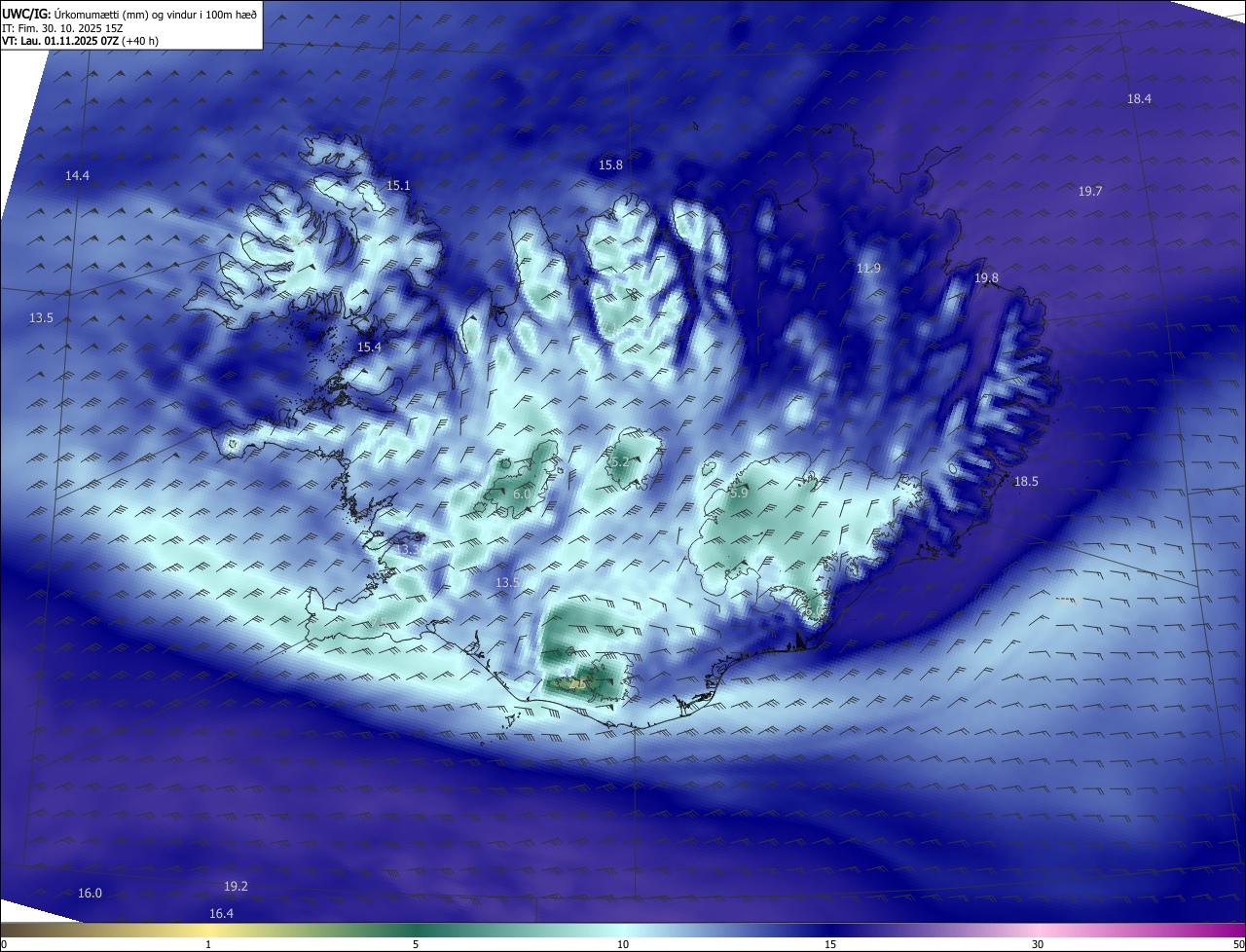Click the title 'UWC/IG: Úrkomumætti (mm) og vindur'
The image size is (1246, 952).
[x=128, y=14]
